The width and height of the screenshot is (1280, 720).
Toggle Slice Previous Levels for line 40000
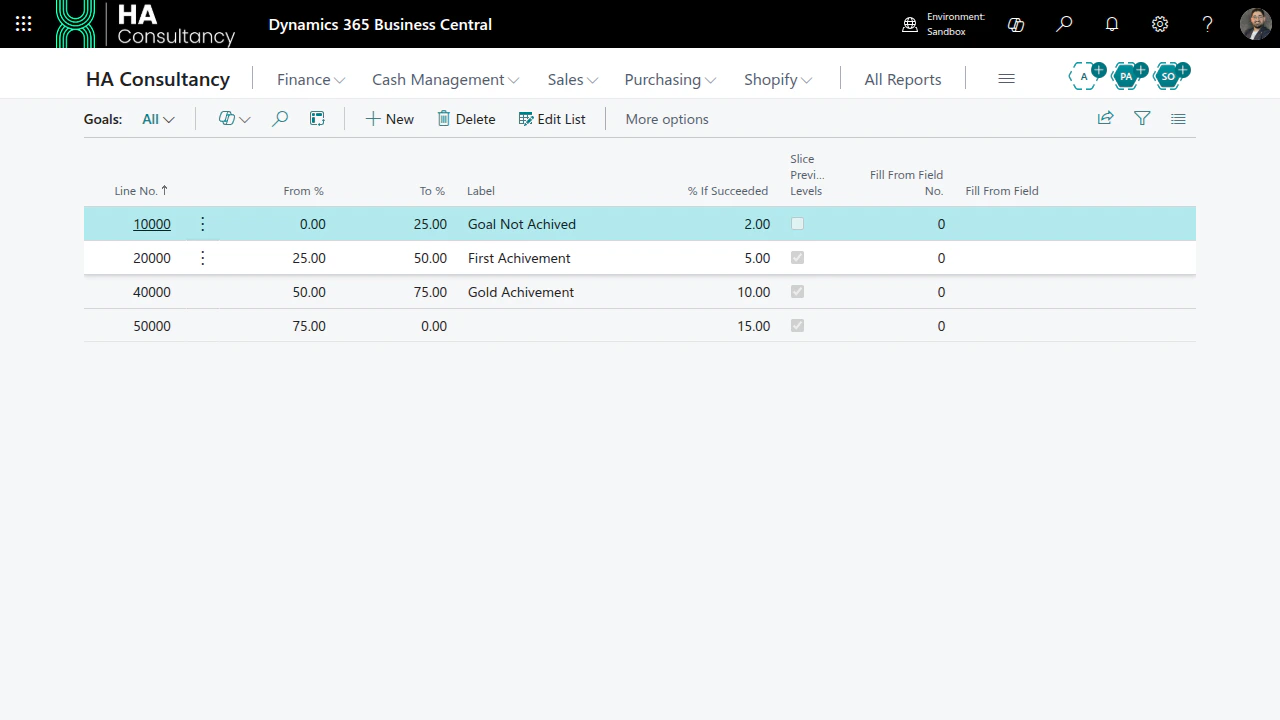[x=797, y=292]
